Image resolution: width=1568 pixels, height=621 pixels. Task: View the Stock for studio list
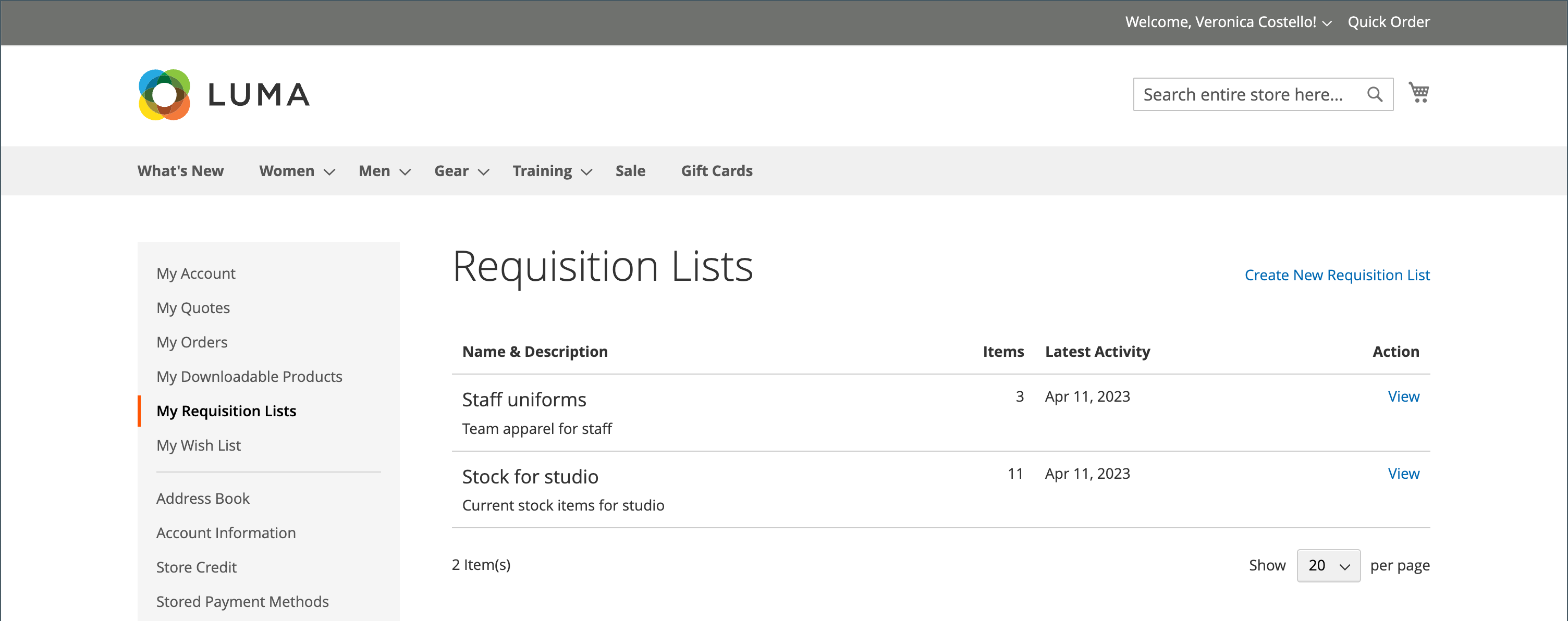coord(1402,473)
